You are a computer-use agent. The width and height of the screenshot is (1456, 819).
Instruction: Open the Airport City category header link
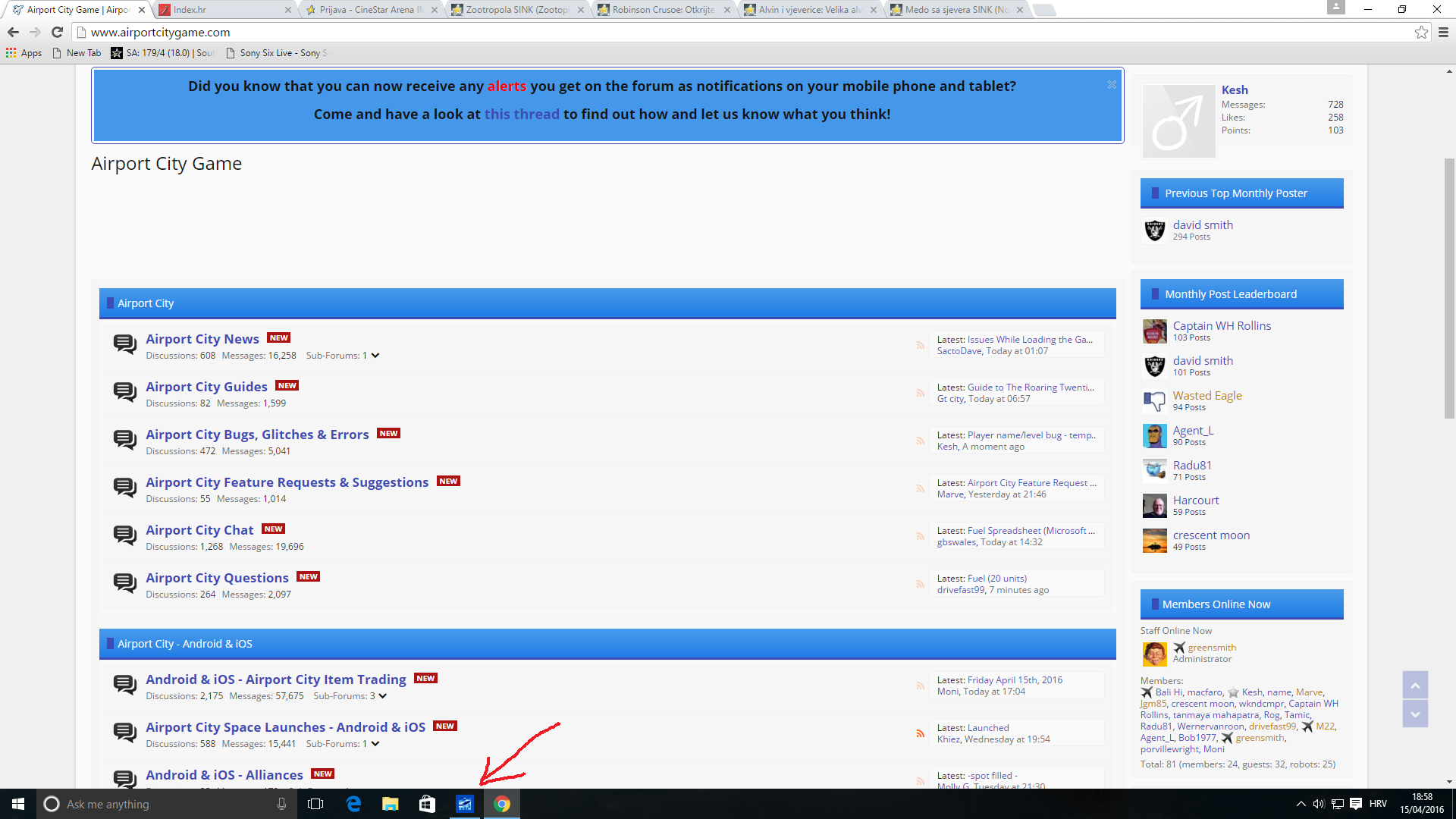[146, 303]
